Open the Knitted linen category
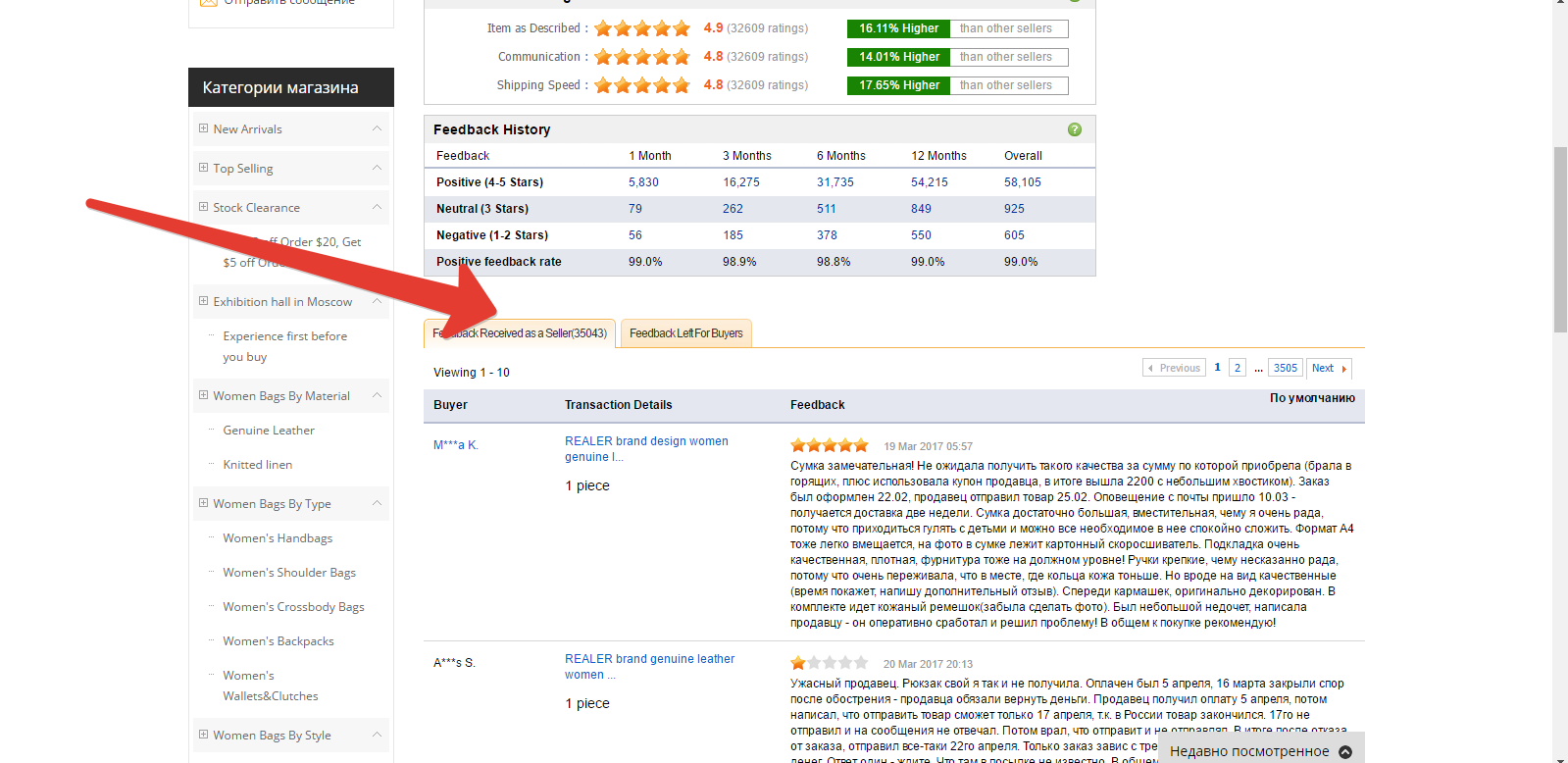 click(x=258, y=464)
